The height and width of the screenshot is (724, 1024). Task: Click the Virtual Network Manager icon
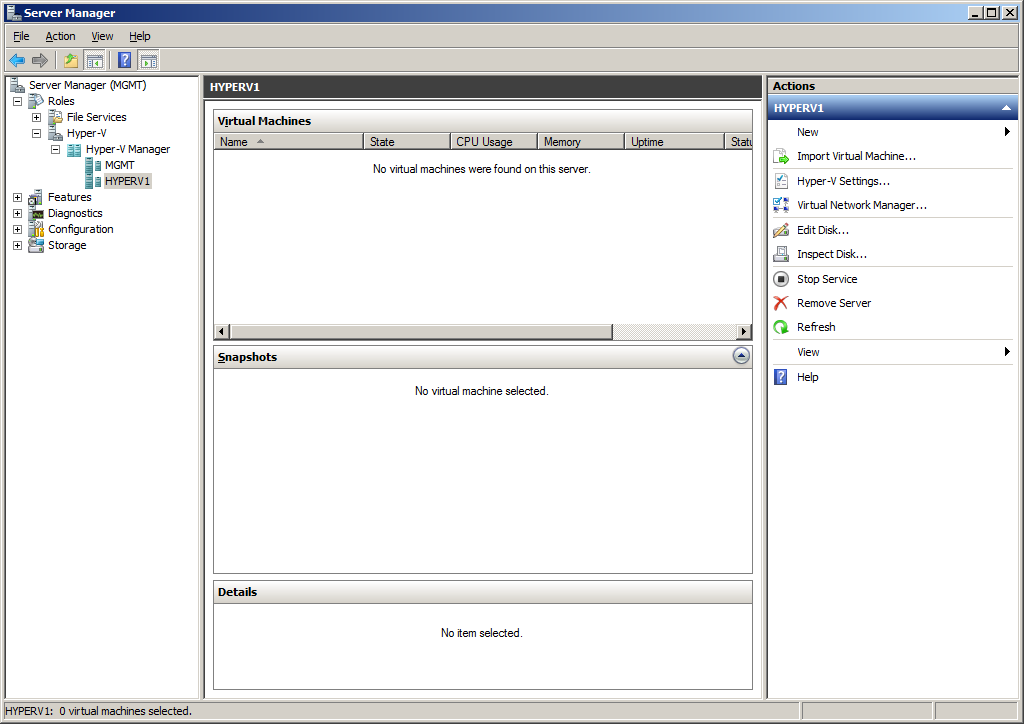[781, 205]
